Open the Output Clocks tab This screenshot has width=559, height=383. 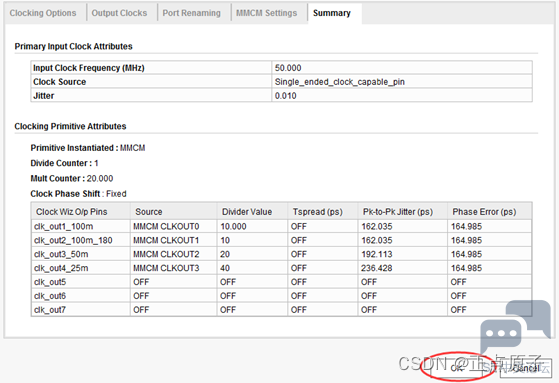pyautogui.click(x=119, y=13)
